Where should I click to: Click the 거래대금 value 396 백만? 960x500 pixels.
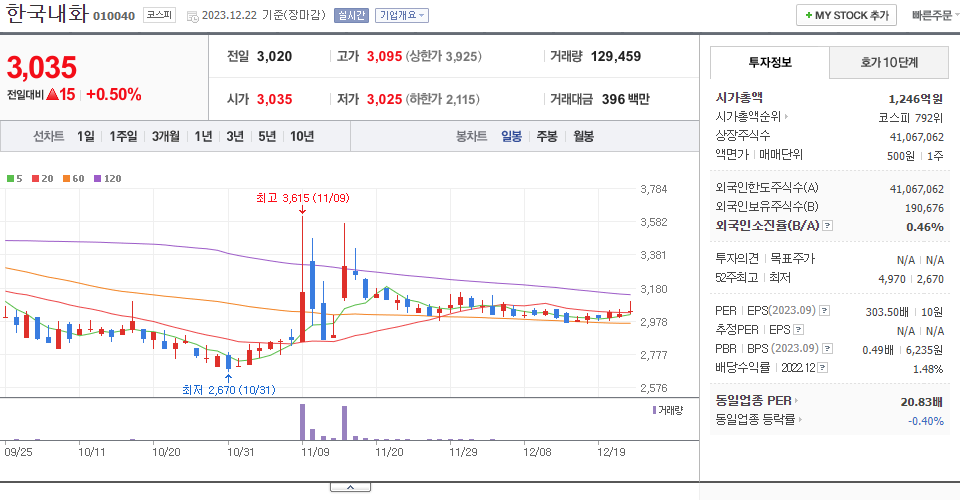pyautogui.click(x=626, y=99)
